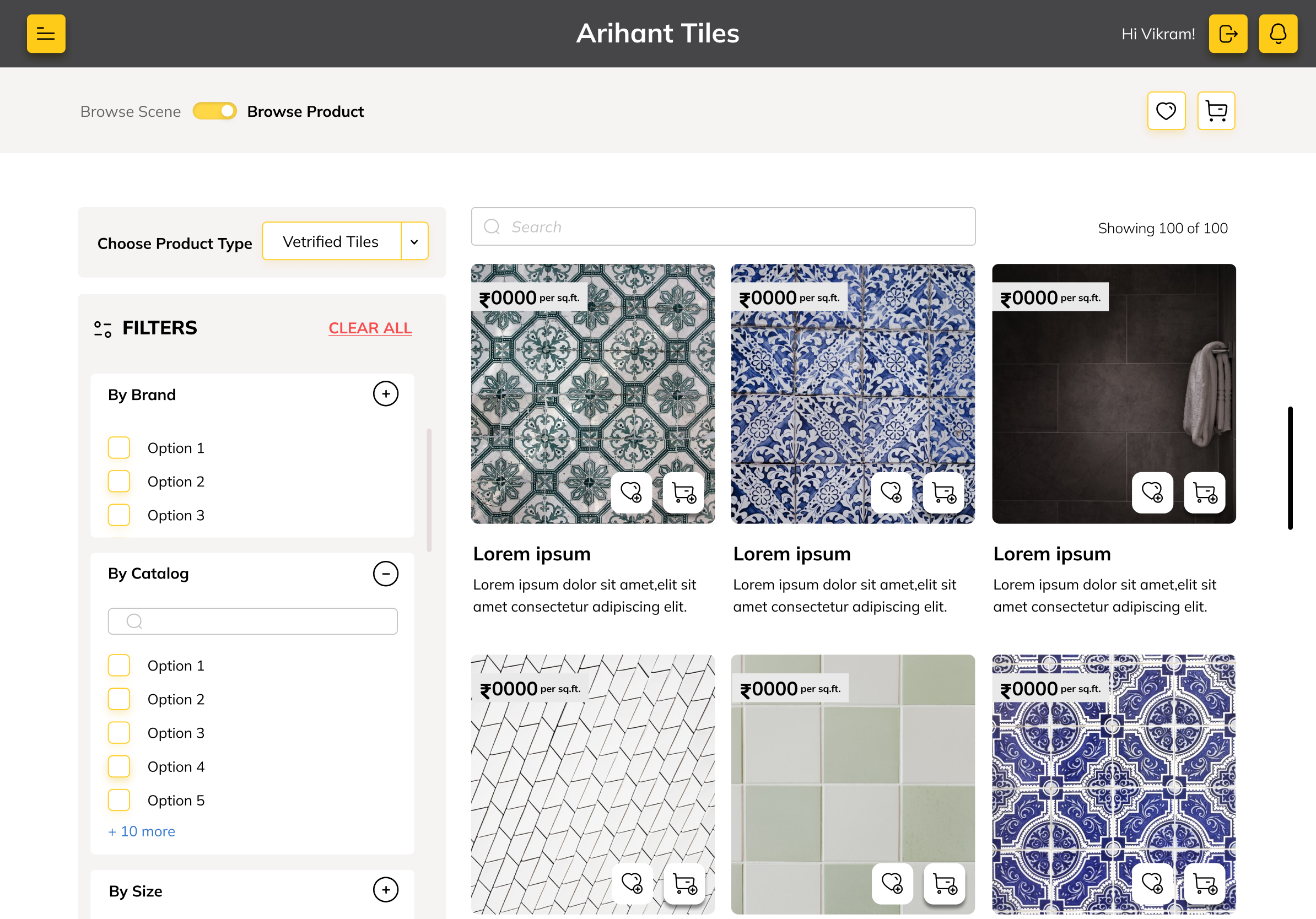Click the CLEAR ALL filters link
The image size is (1316, 919).
click(370, 328)
